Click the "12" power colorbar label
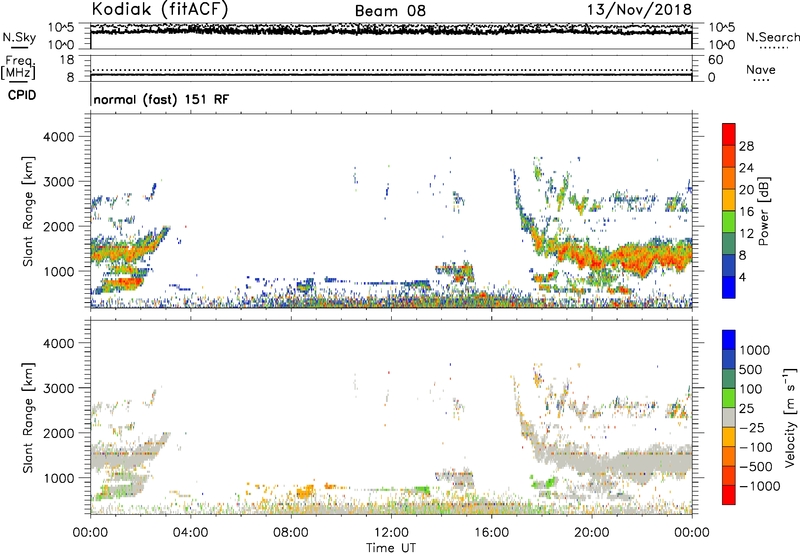The image size is (800, 554). coord(746,234)
